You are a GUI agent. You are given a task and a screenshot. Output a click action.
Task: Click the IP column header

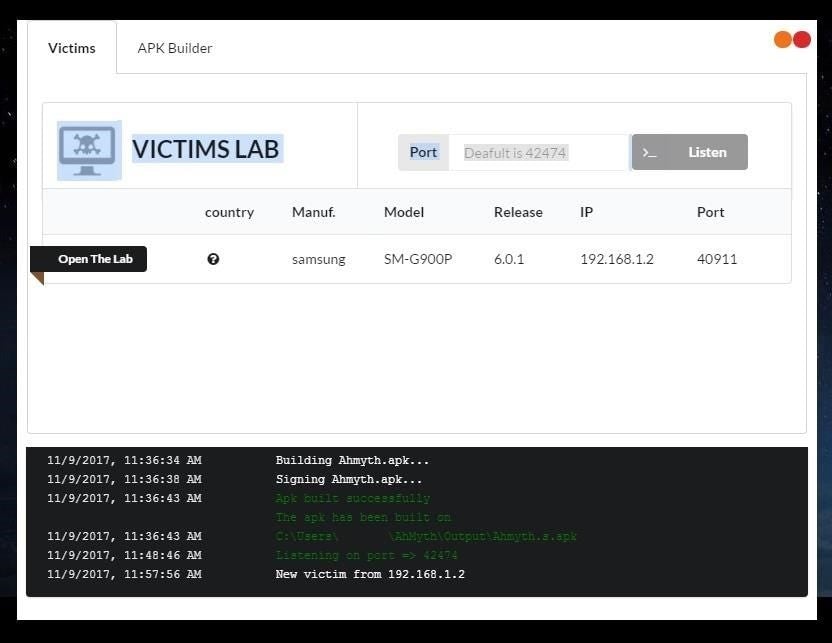tap(587, 212)
